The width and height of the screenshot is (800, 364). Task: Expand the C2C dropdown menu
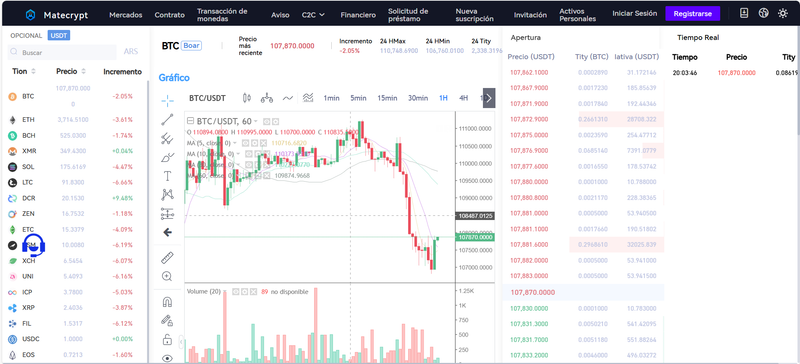point(313,15)
